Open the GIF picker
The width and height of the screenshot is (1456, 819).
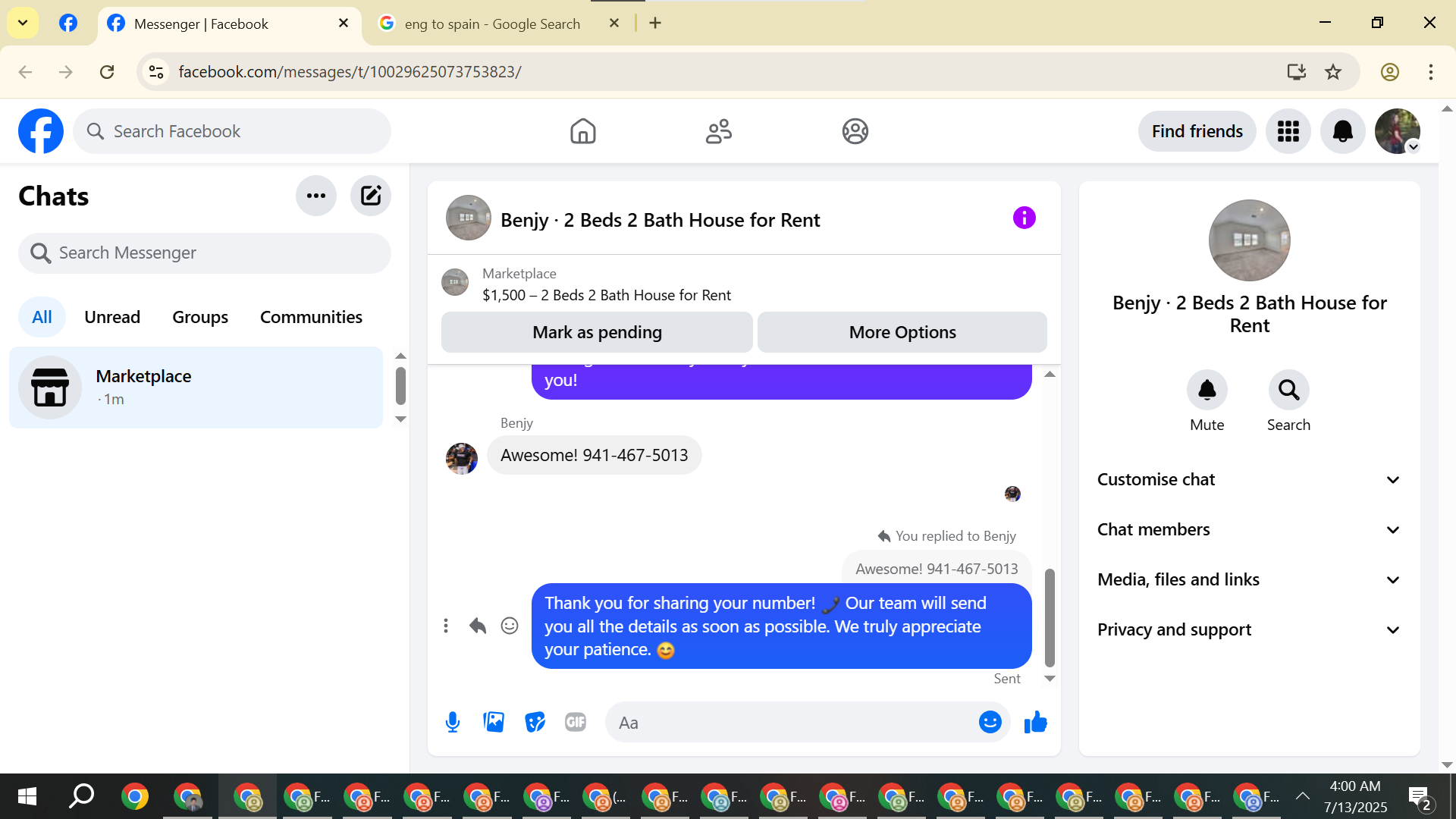576,722
